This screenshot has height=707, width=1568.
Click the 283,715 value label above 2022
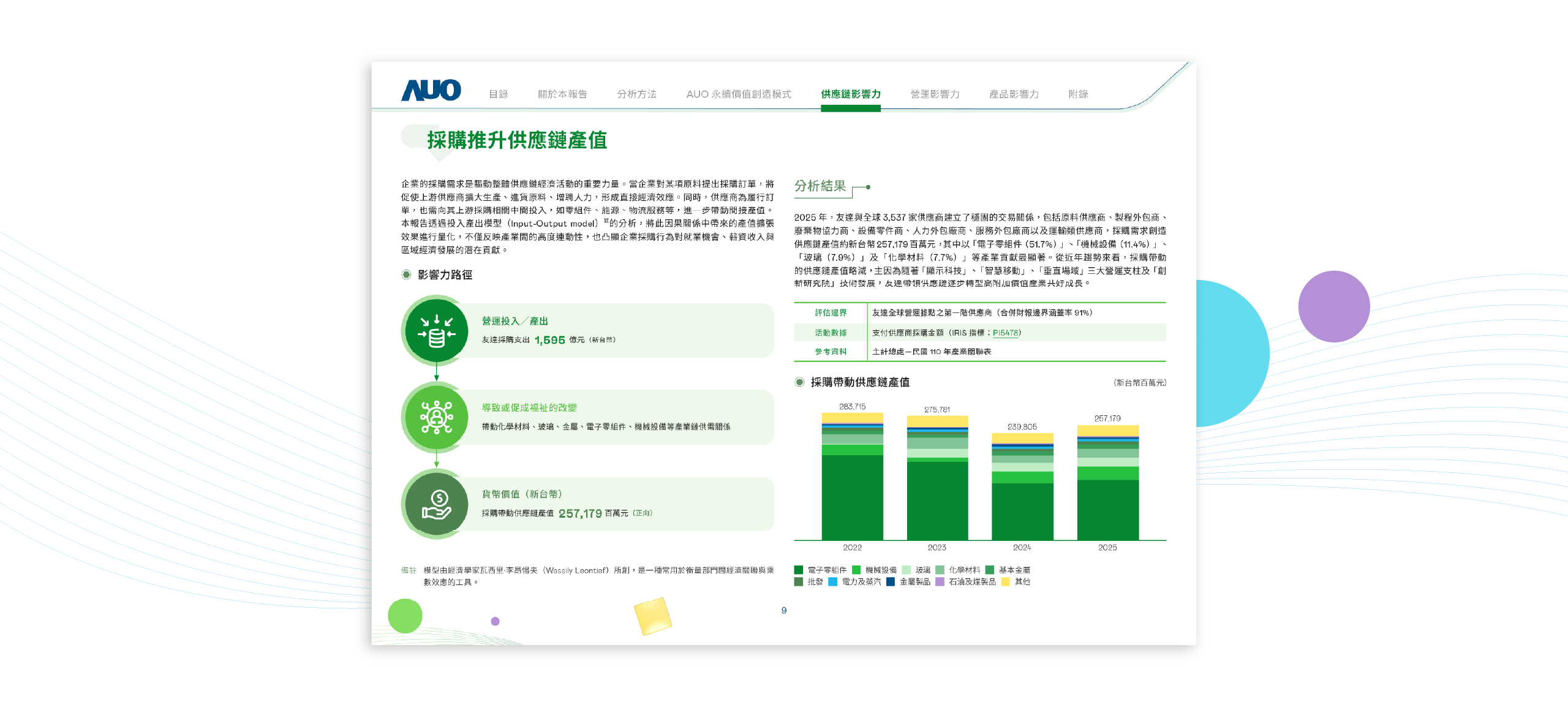852,407
